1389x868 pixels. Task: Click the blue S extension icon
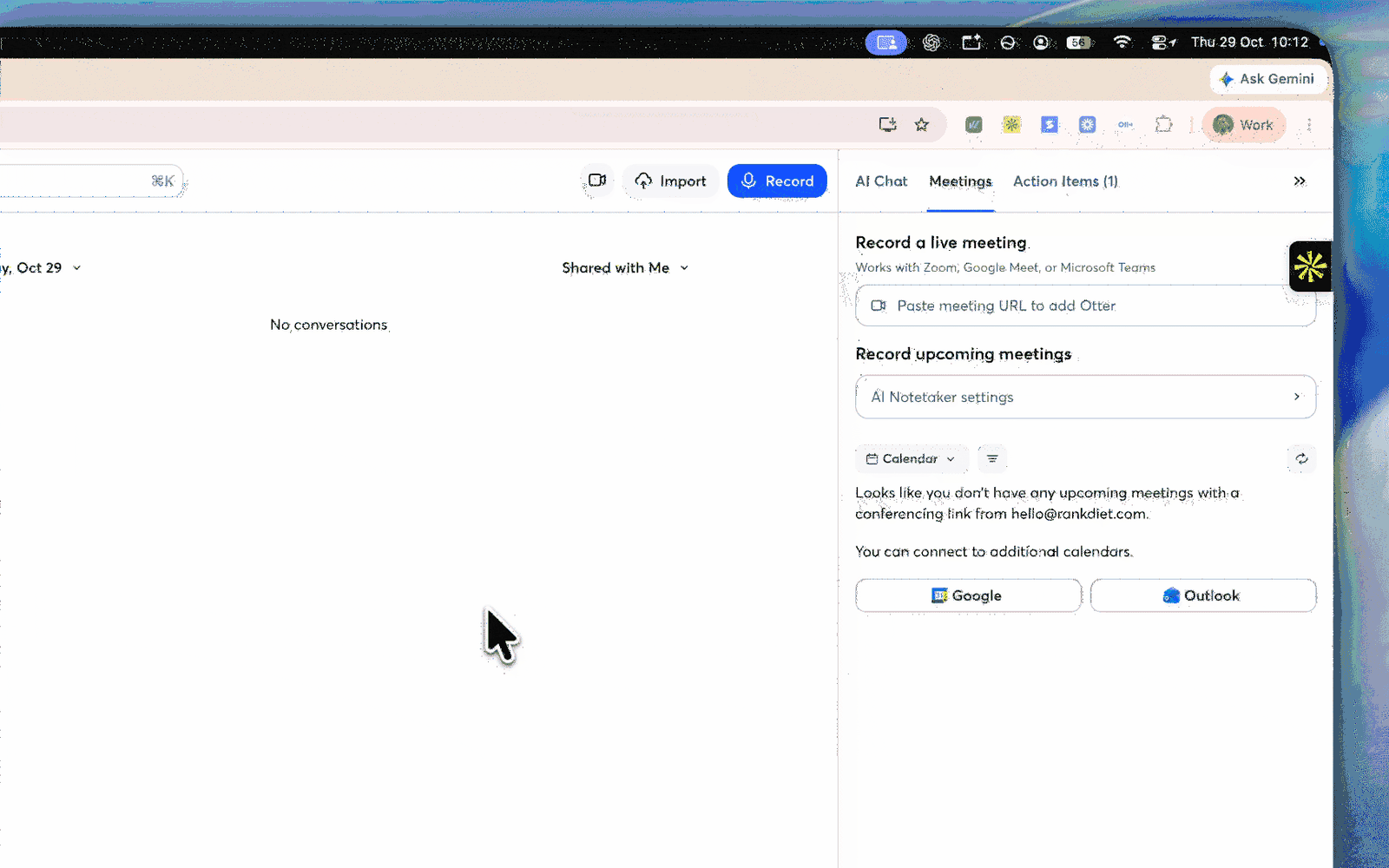pyautogui.click(x=1050, y=125)
